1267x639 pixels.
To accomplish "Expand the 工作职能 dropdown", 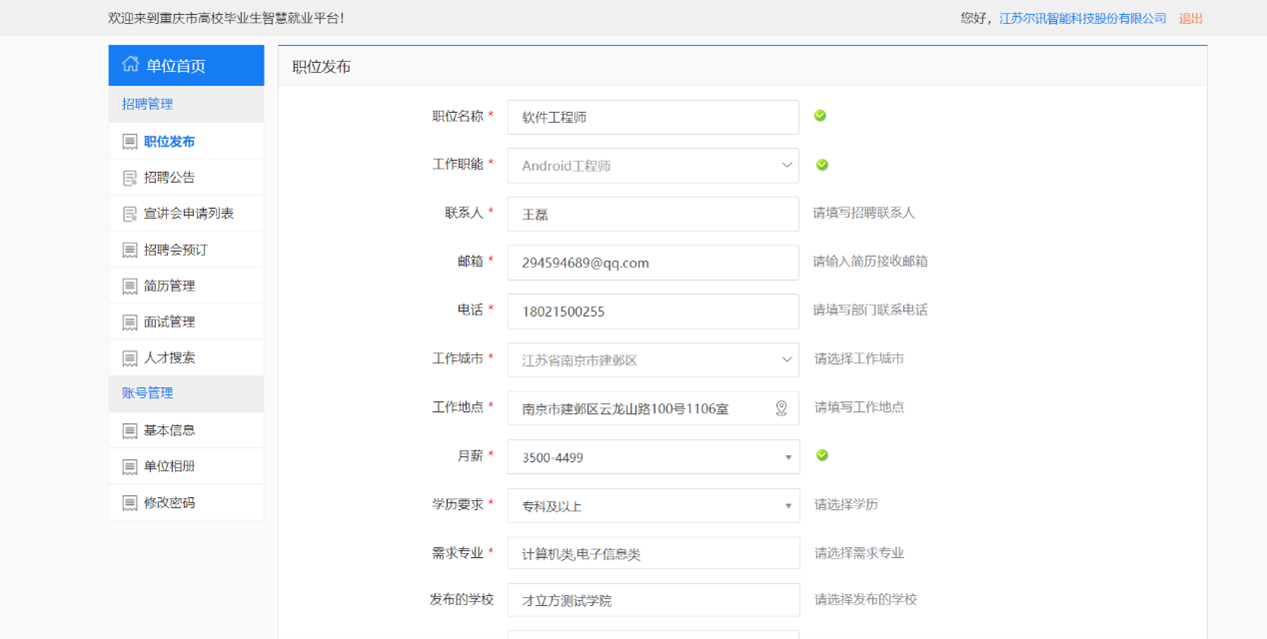I will 786,166.
